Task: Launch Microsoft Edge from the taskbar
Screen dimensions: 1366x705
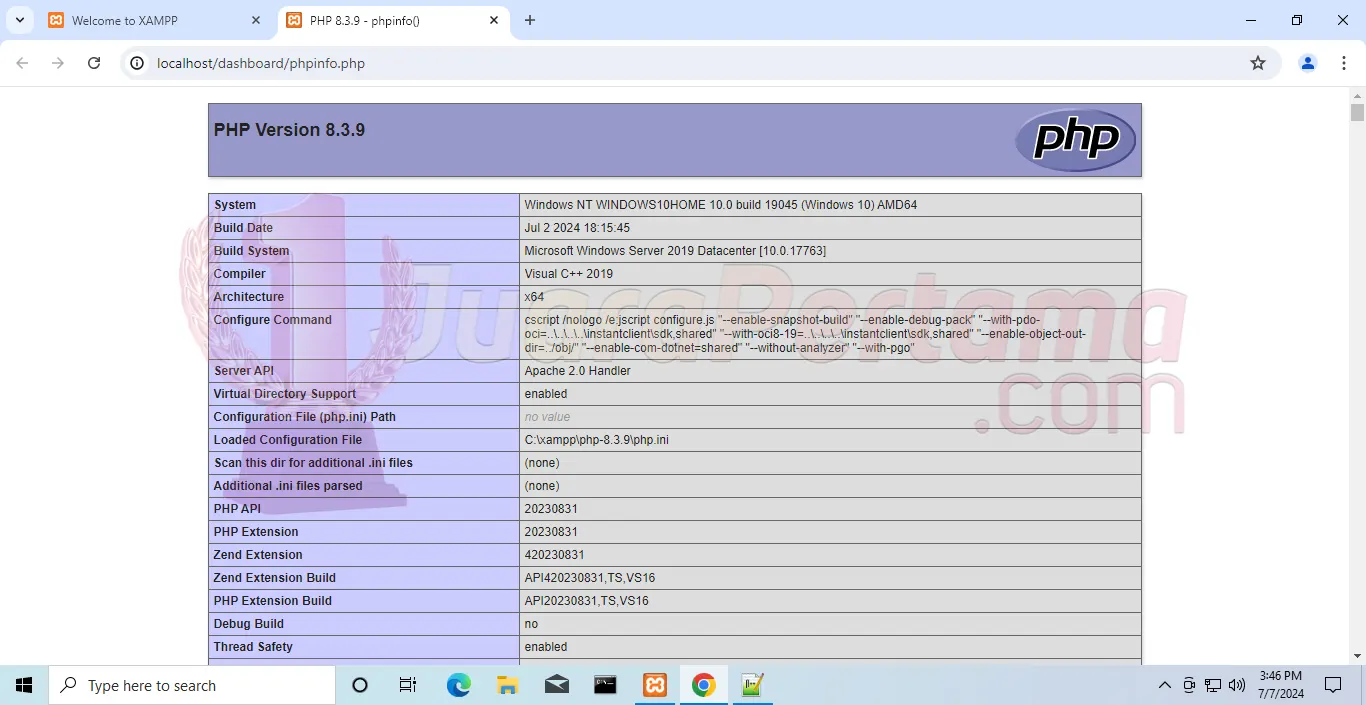Action: 458,685
